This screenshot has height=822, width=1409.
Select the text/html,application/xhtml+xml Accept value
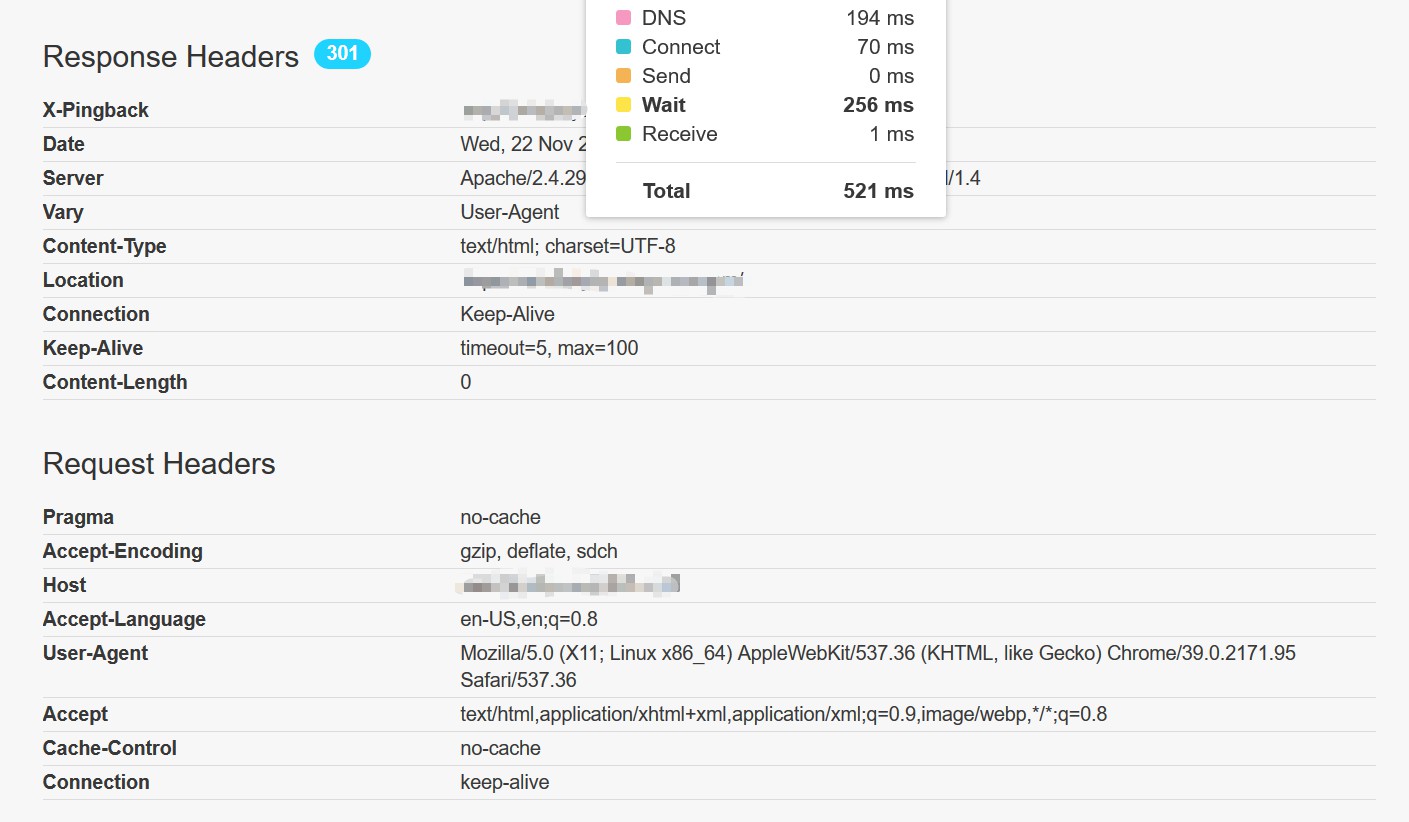784,714
